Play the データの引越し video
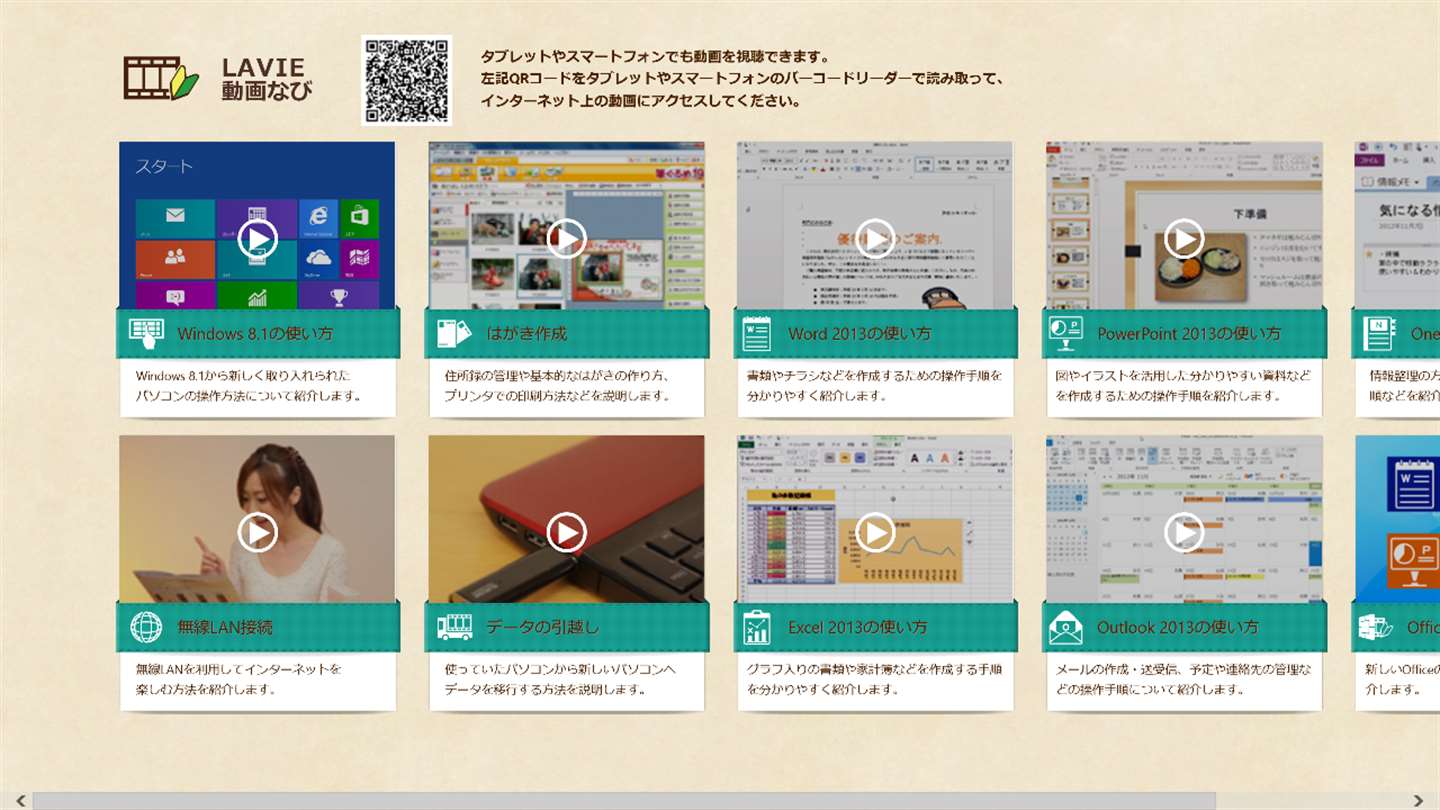 (x=566, y=532)
